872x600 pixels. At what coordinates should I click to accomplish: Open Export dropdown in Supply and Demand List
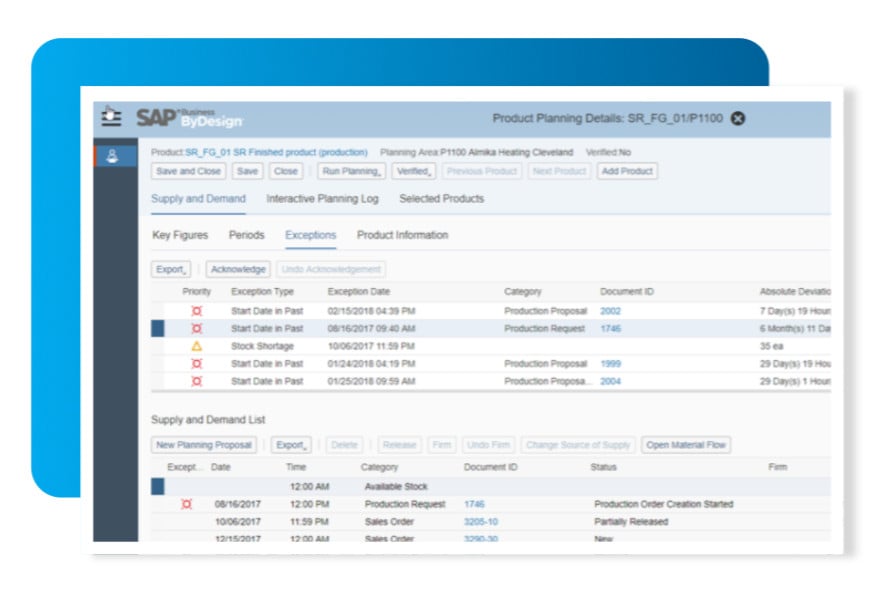[x=291, y=445]
